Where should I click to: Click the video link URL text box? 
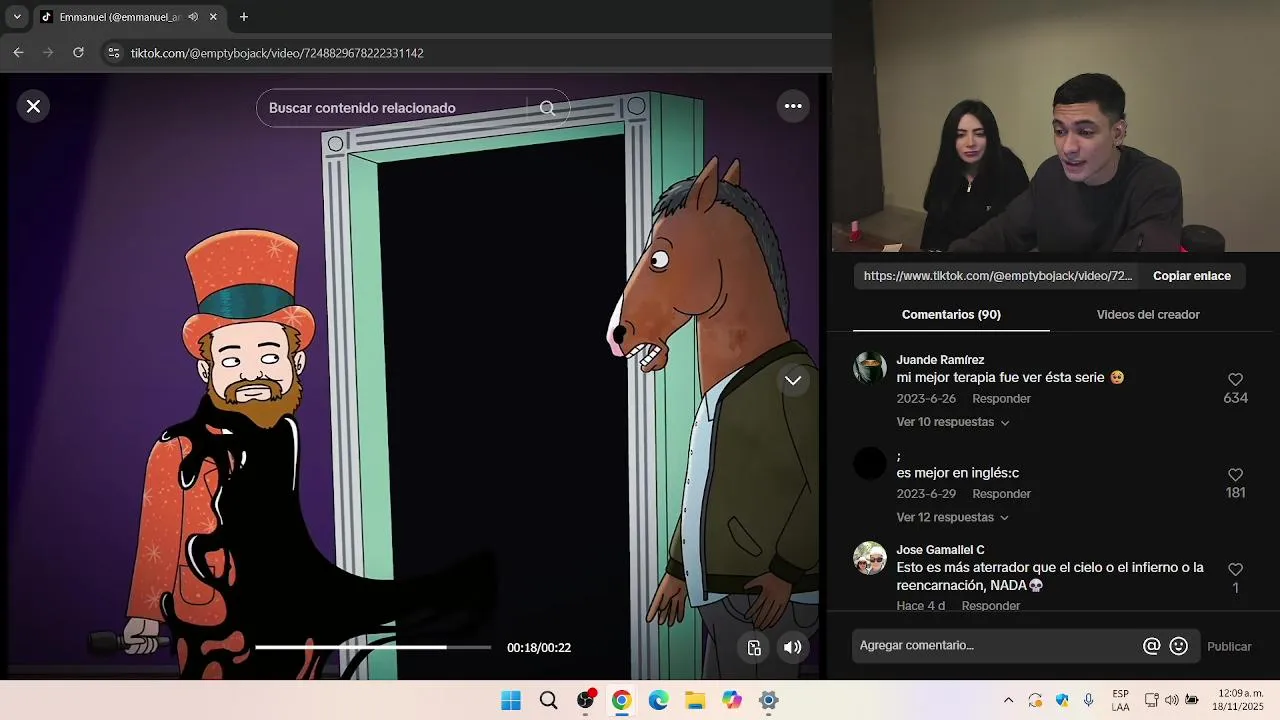click(998, 276)
